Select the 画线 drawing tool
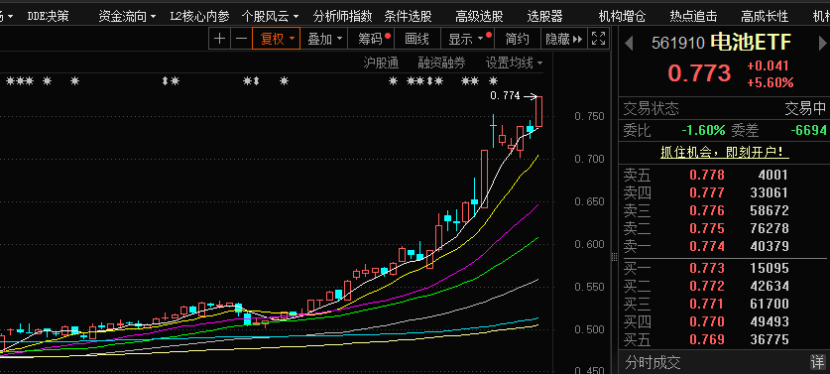 point(417,39)
